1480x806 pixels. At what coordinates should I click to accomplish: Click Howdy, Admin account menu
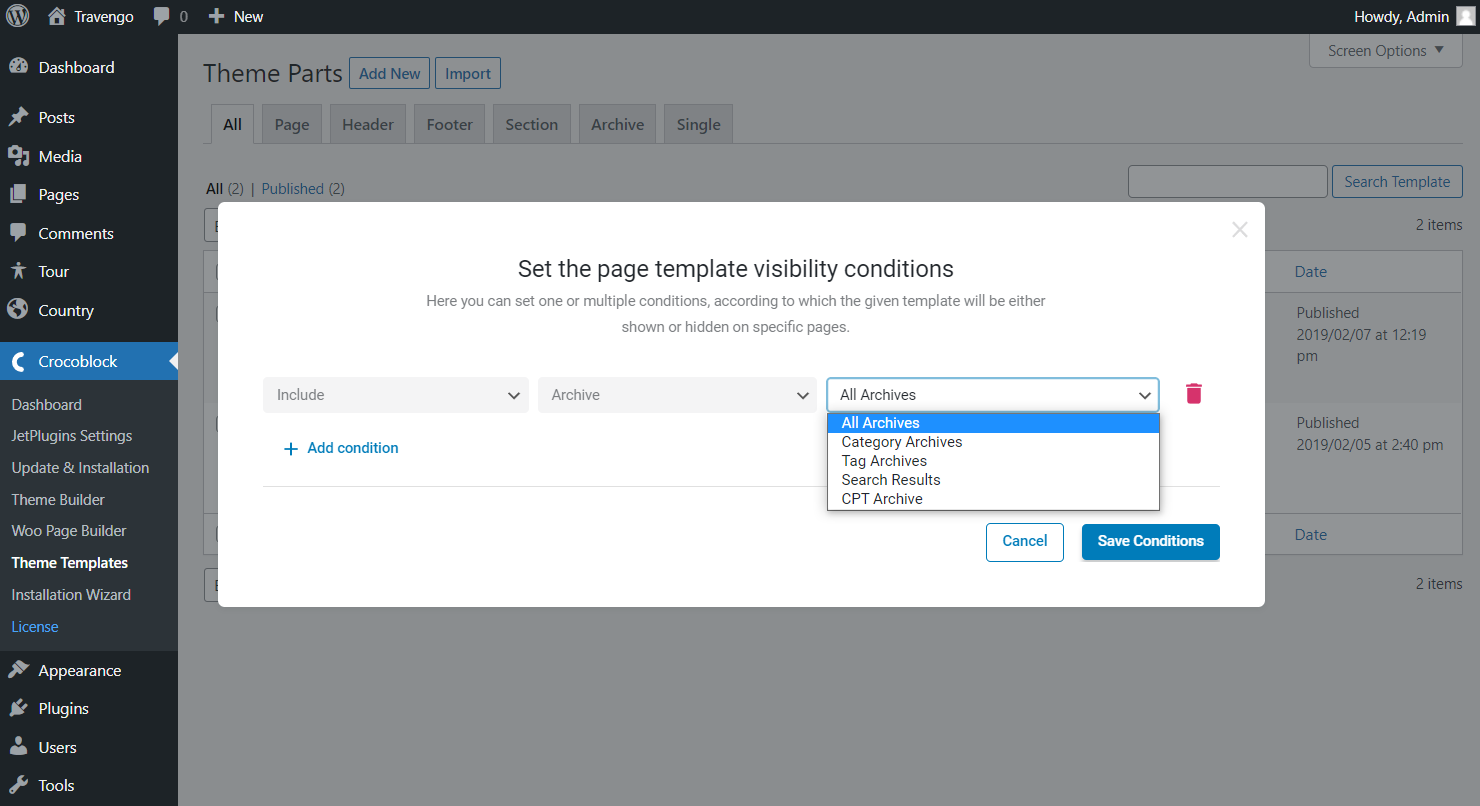coord(1414,16)
